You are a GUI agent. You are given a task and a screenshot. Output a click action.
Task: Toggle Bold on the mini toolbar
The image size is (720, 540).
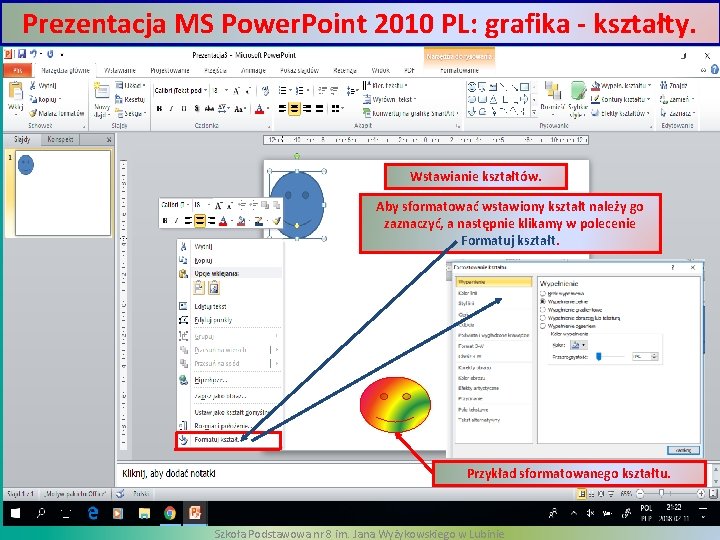165,221
